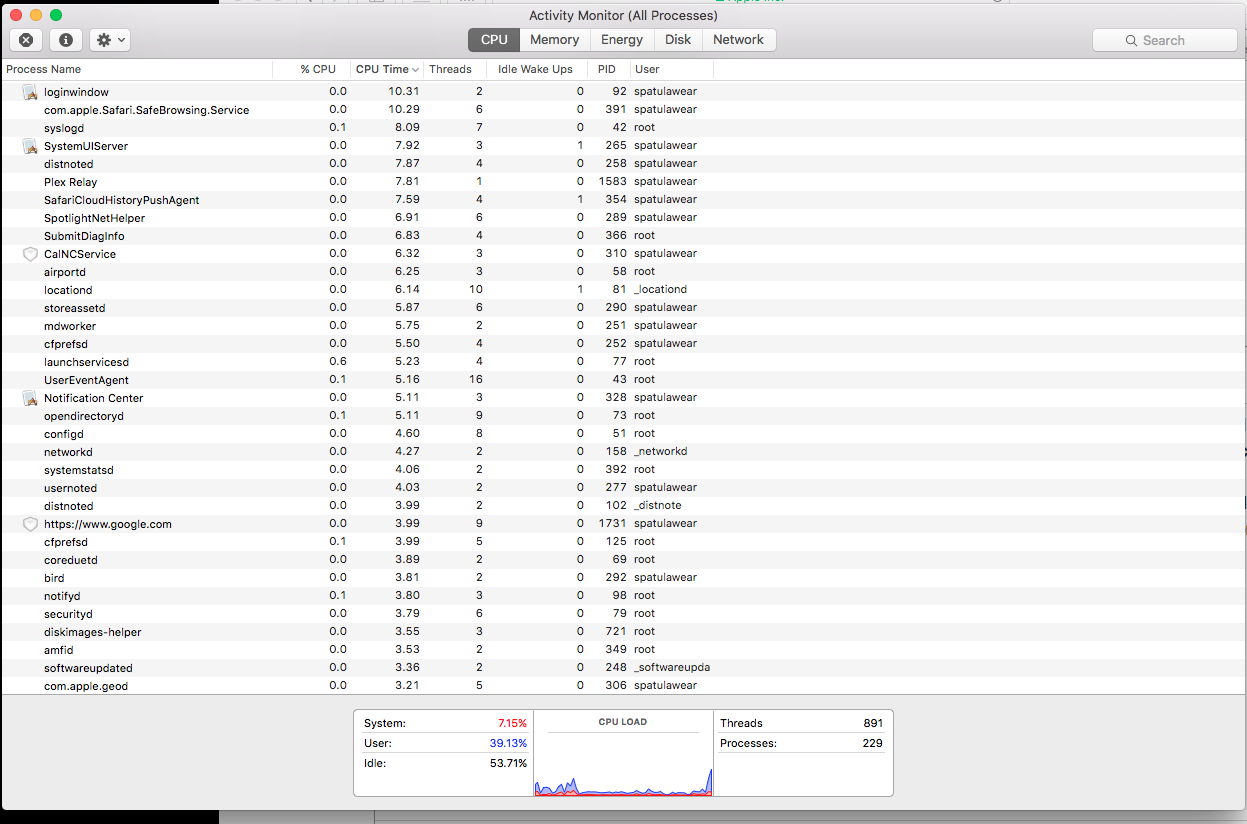
Task: Sort by PID column header
Action: 609,69
